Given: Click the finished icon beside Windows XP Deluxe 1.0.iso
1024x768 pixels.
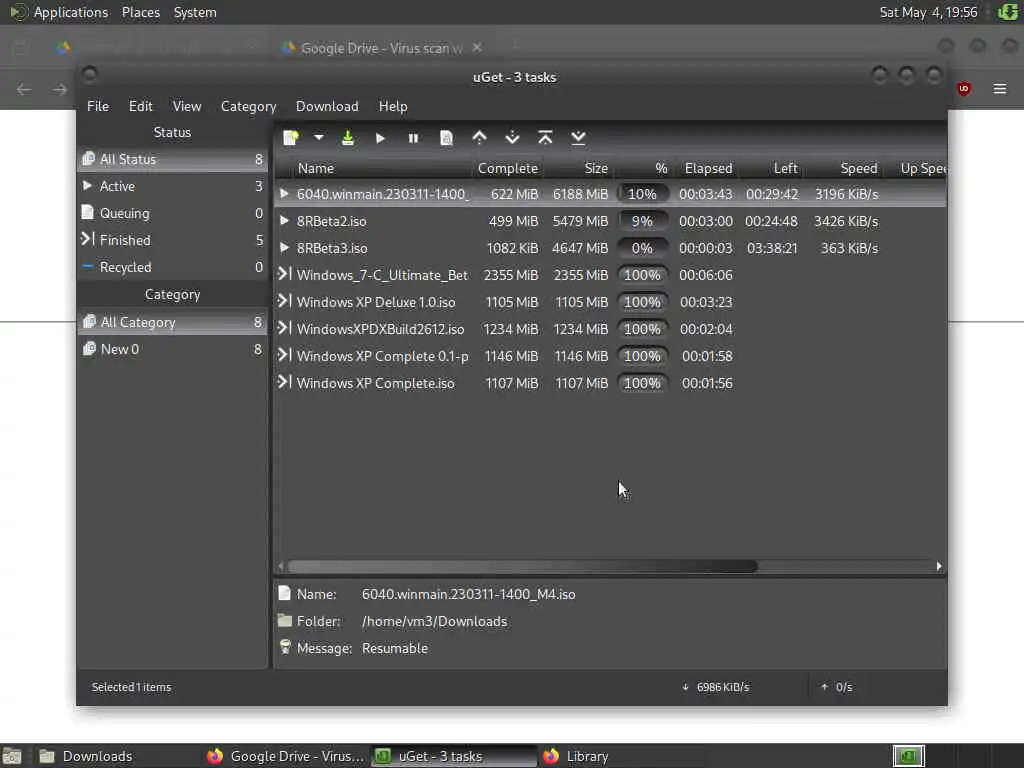Looking at the screenshot, I should tap(284, 301).
